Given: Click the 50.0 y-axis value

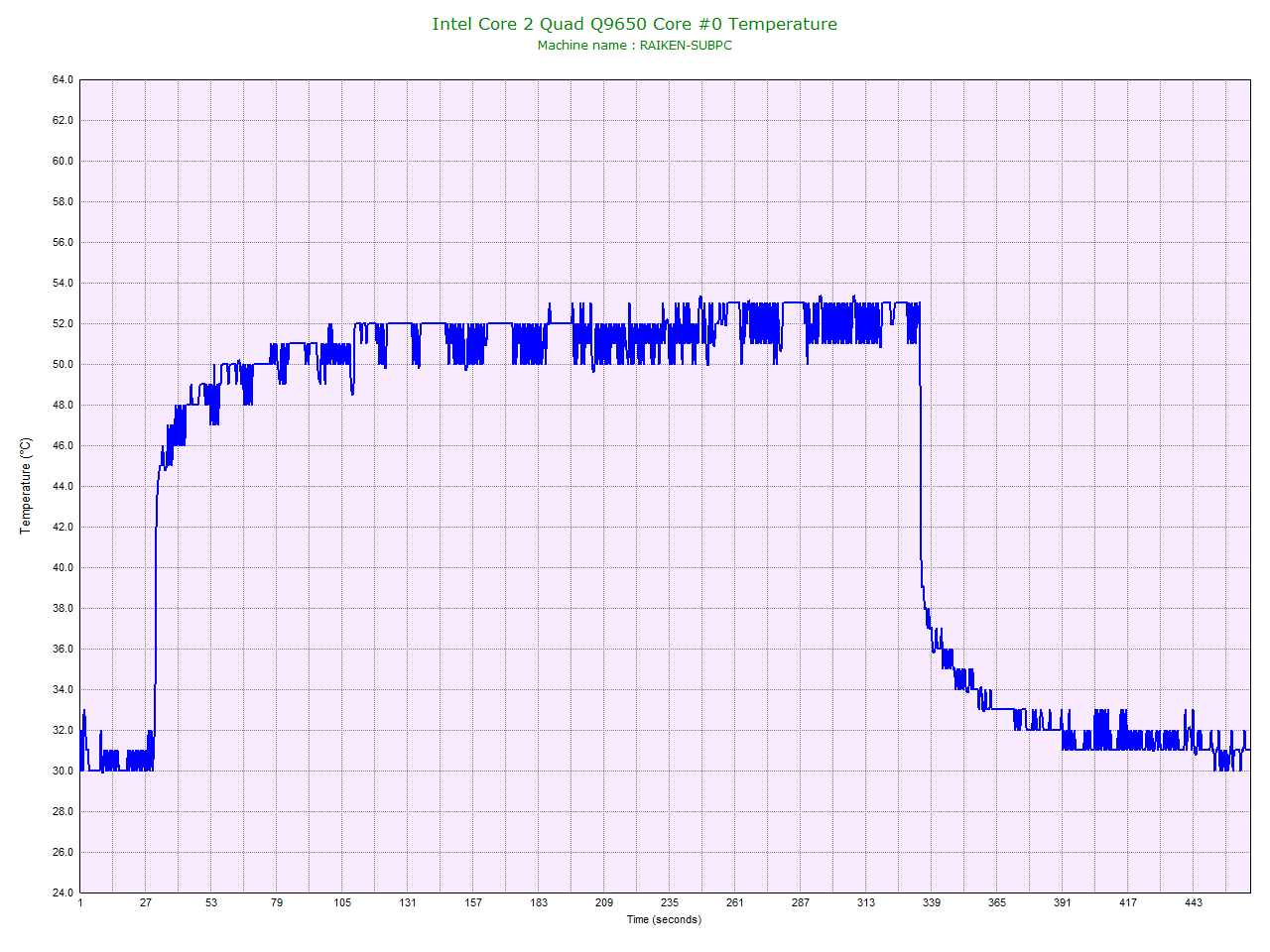Looking at the screenshot, I should 63,364.
